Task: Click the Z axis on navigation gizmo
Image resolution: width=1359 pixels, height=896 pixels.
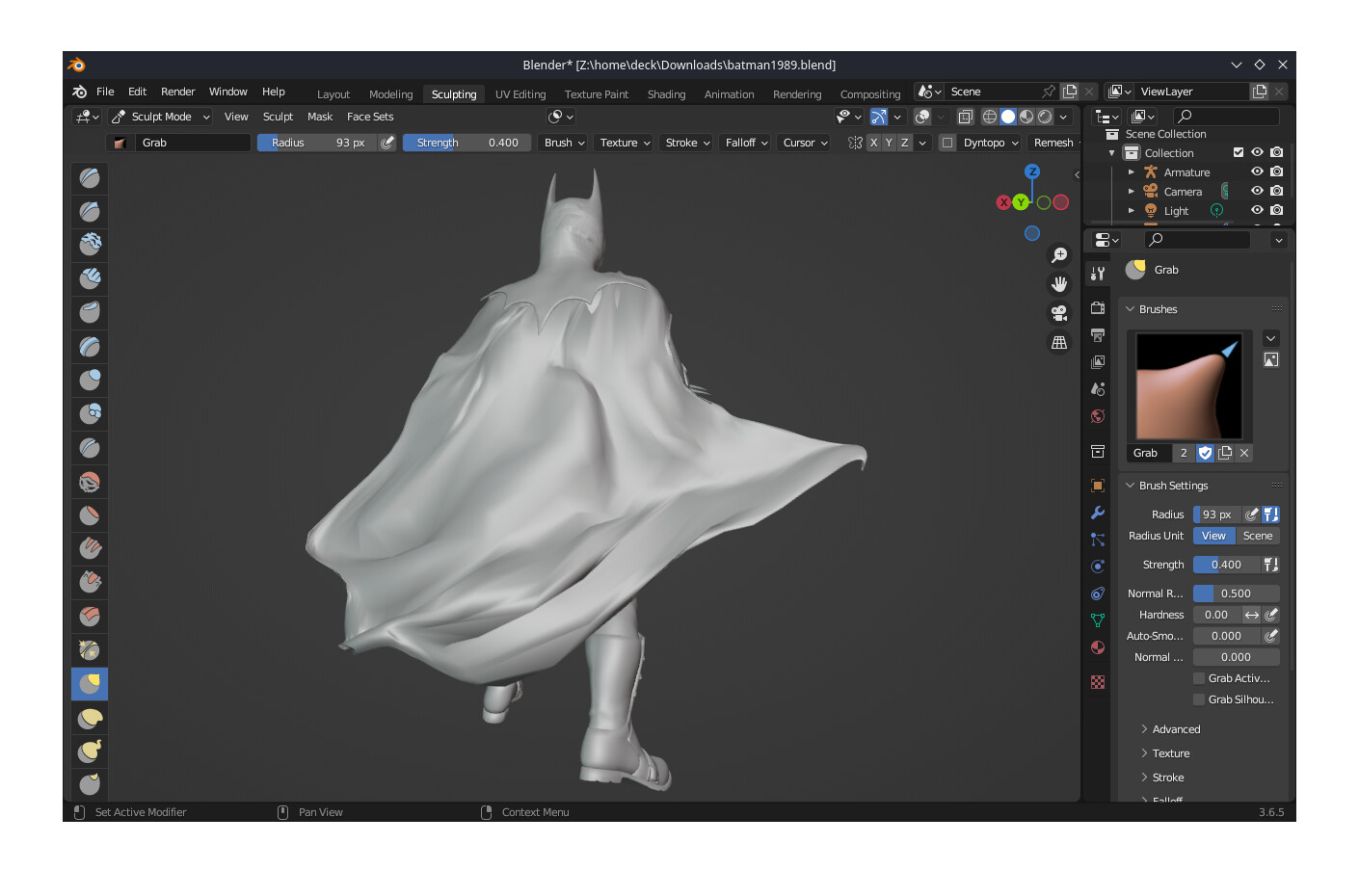Action: 1032,171
